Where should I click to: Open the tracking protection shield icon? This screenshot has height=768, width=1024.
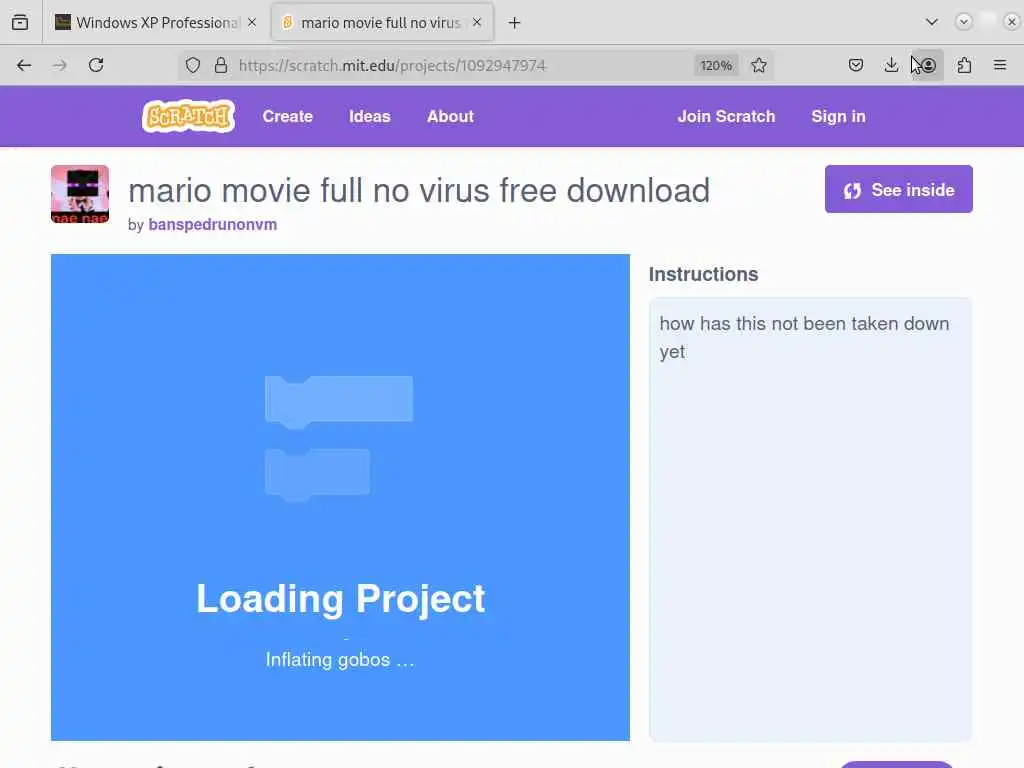(193, 65)
